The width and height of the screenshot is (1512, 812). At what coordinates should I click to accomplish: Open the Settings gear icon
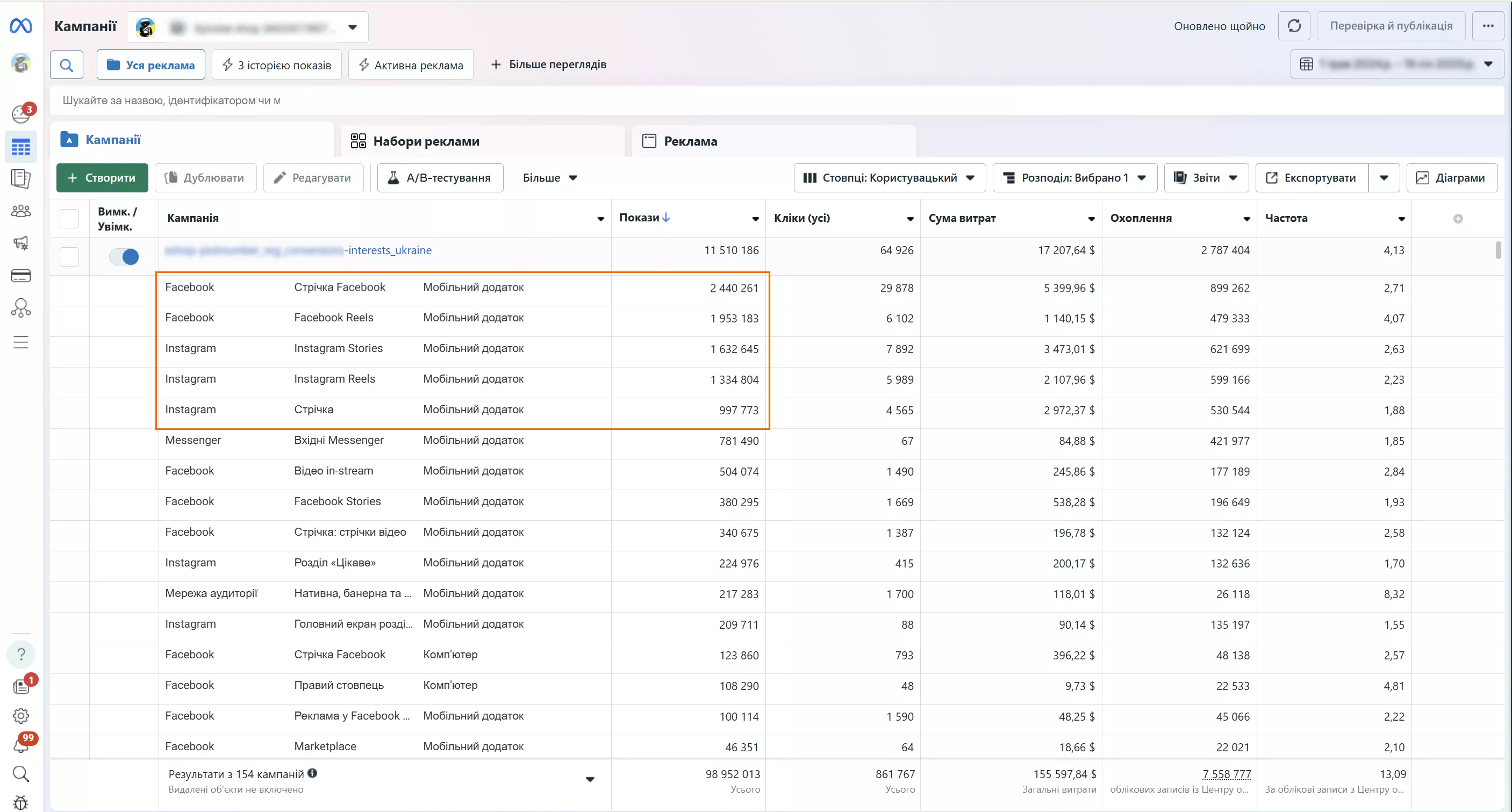[x=21, y=716]
